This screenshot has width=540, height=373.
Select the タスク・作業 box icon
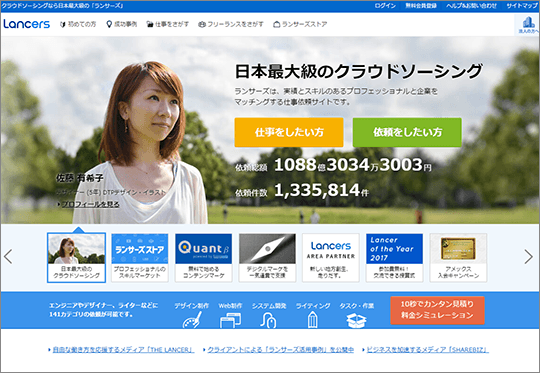tap(356, 320)
